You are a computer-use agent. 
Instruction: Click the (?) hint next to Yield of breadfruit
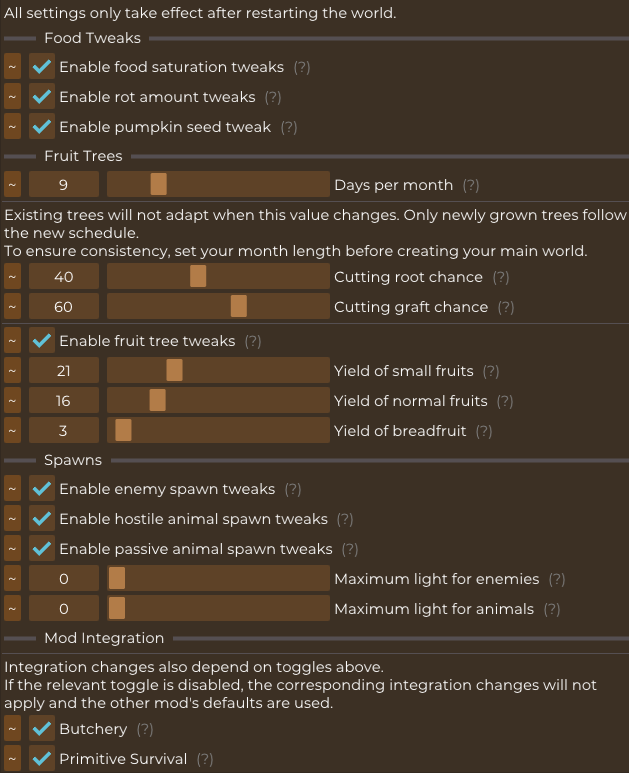484,431
